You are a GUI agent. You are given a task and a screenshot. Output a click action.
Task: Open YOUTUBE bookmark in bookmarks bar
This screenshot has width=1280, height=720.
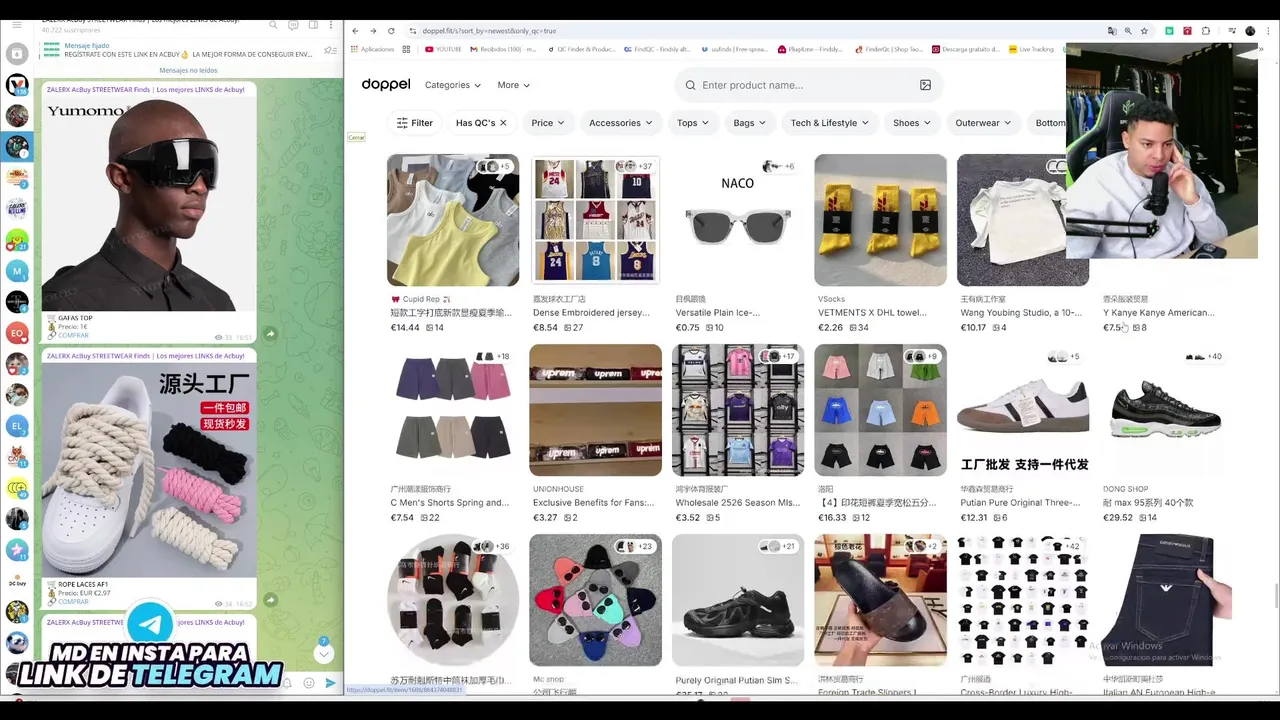[442, 49]
